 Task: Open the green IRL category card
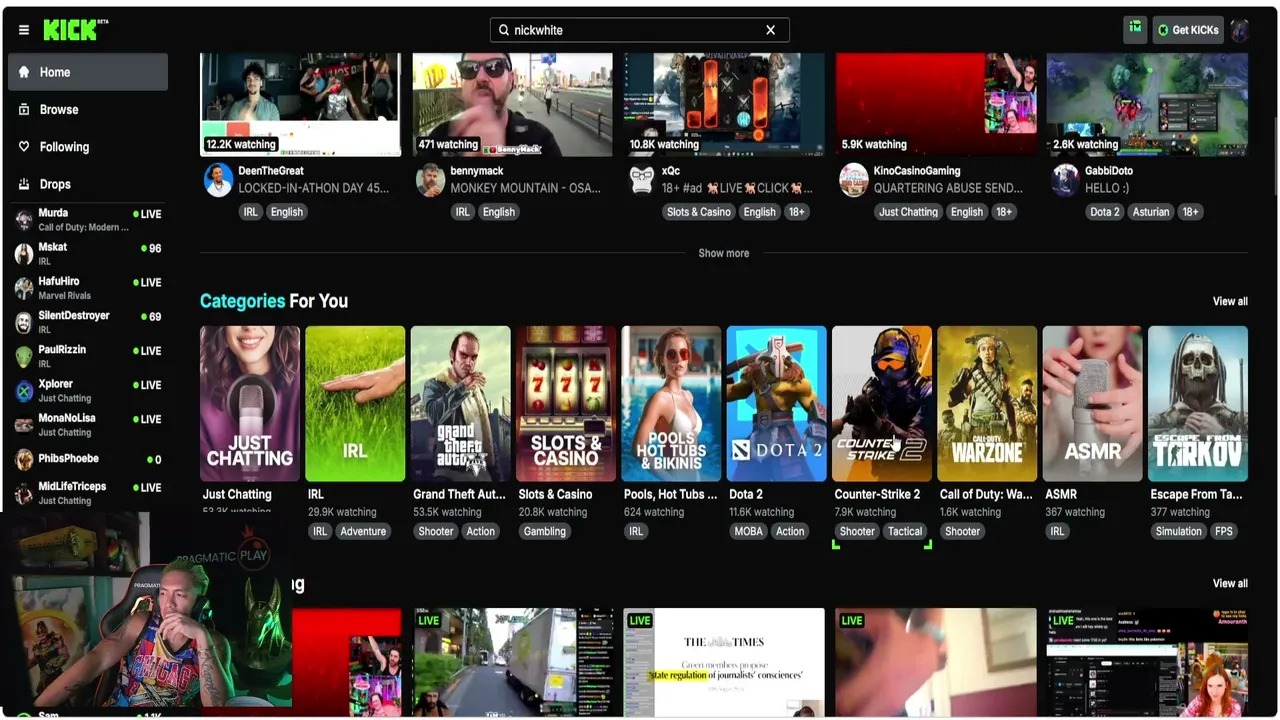click(355, 403)
